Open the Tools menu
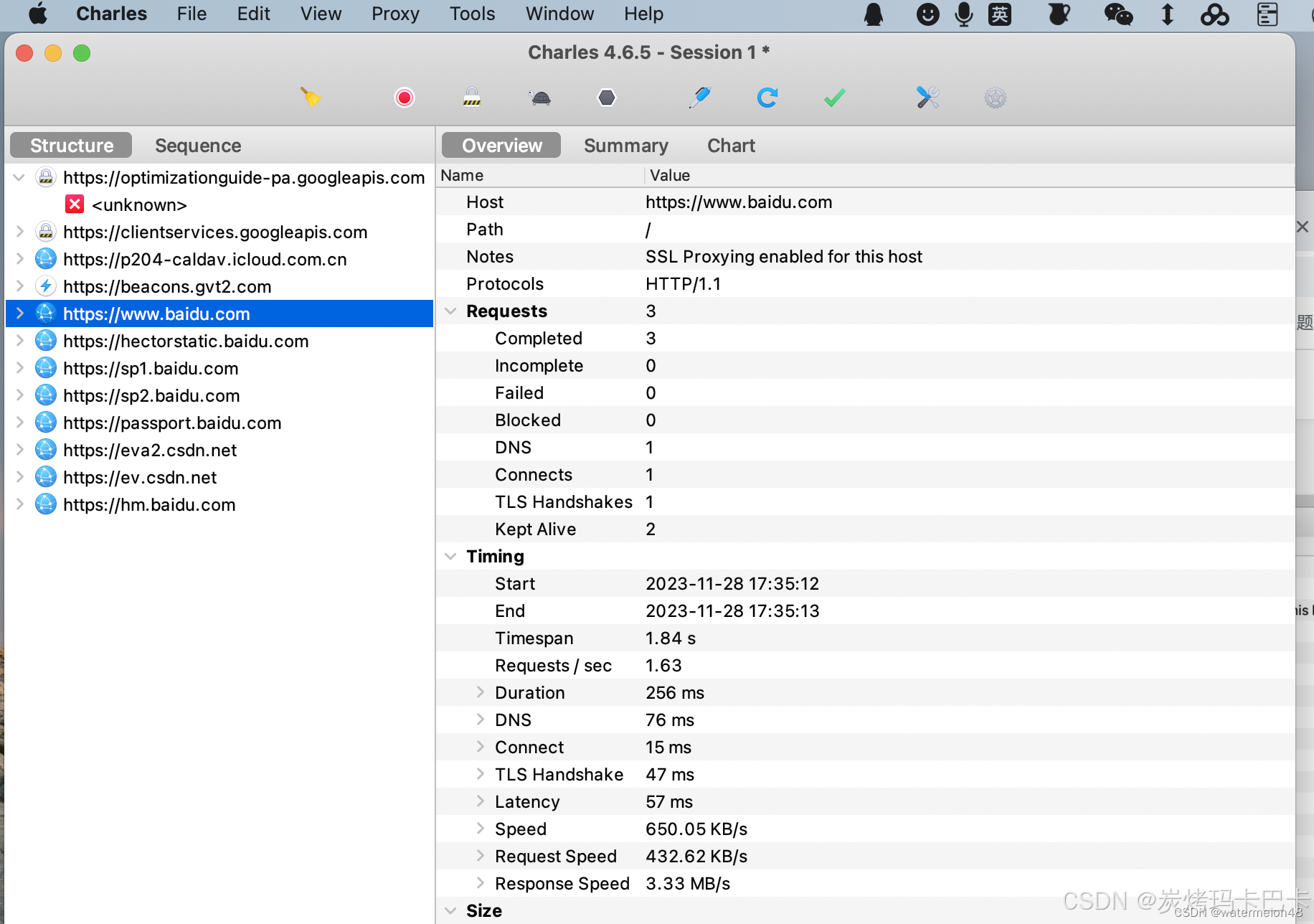The width and height of the screenshot is (1314, 924). click(472, 14)
